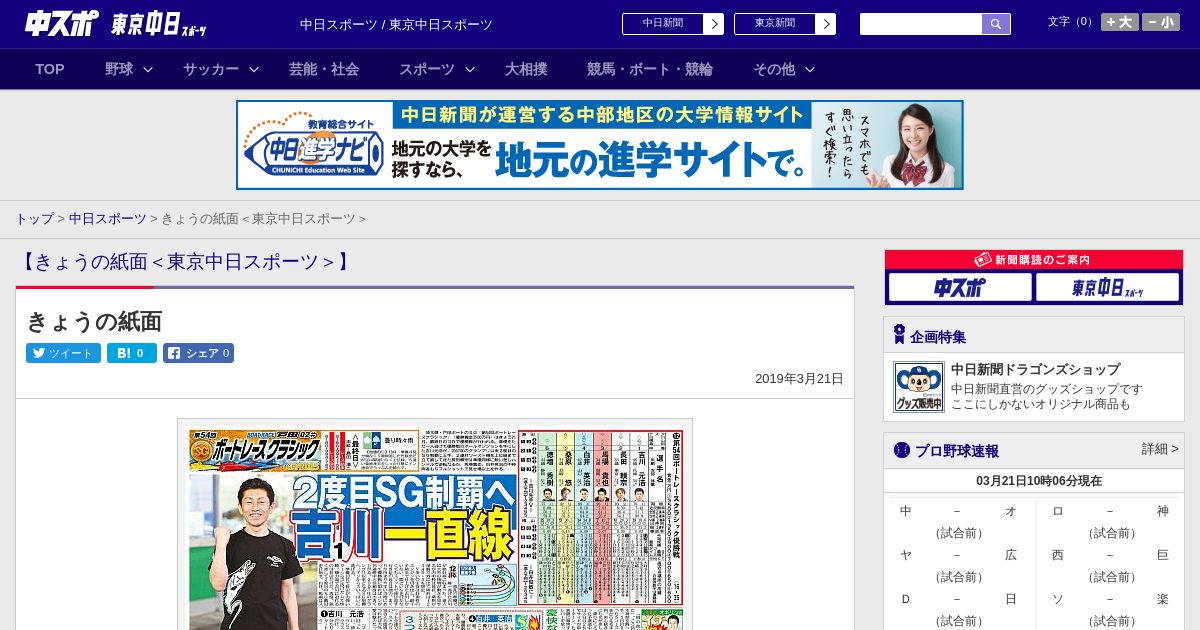
Task: Click the arrow beside 東京新聞
Action: click(826, 24)
